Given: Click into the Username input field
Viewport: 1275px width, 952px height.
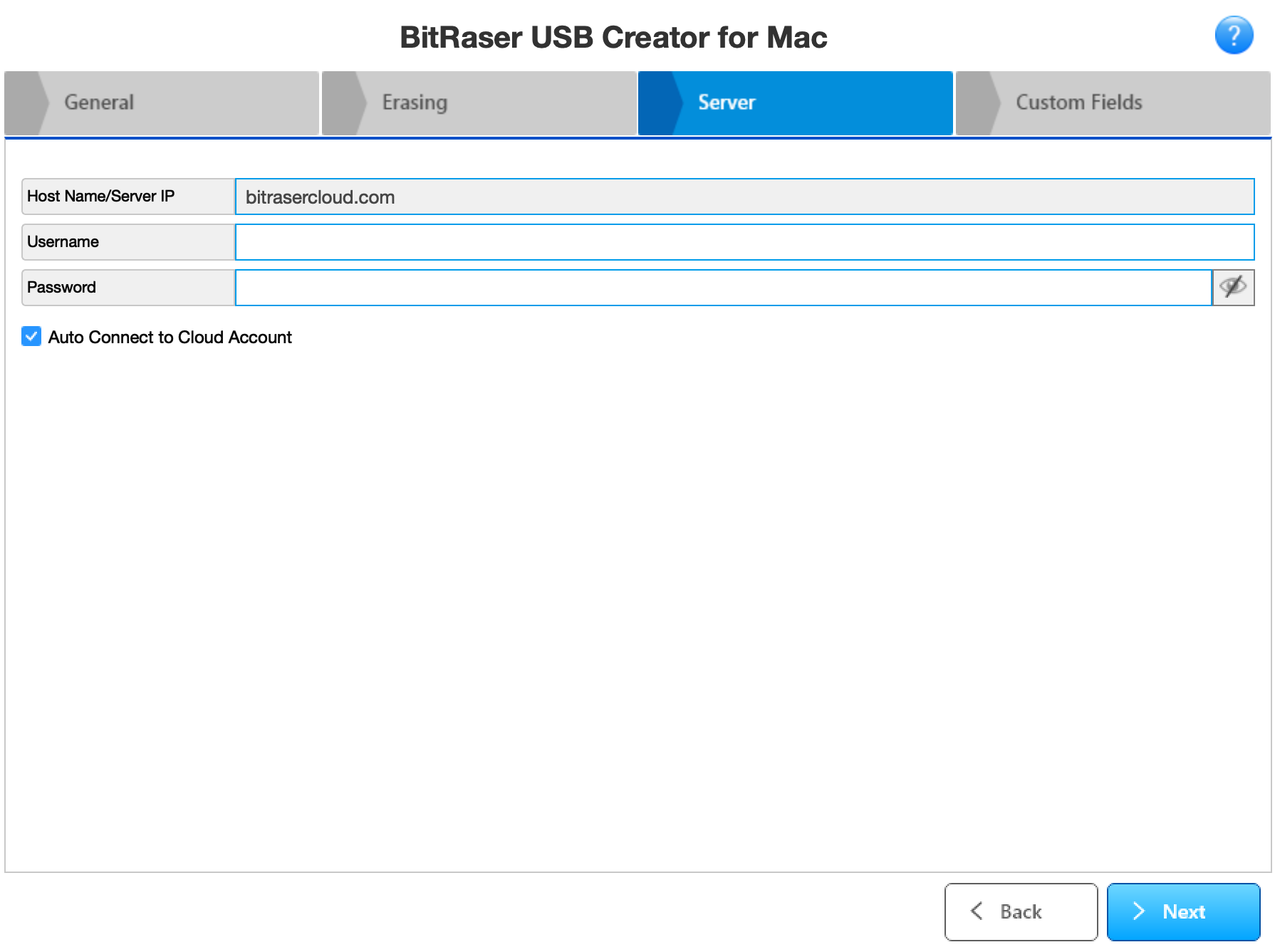Looking at the screenshot, I should (x=744, y=242).
